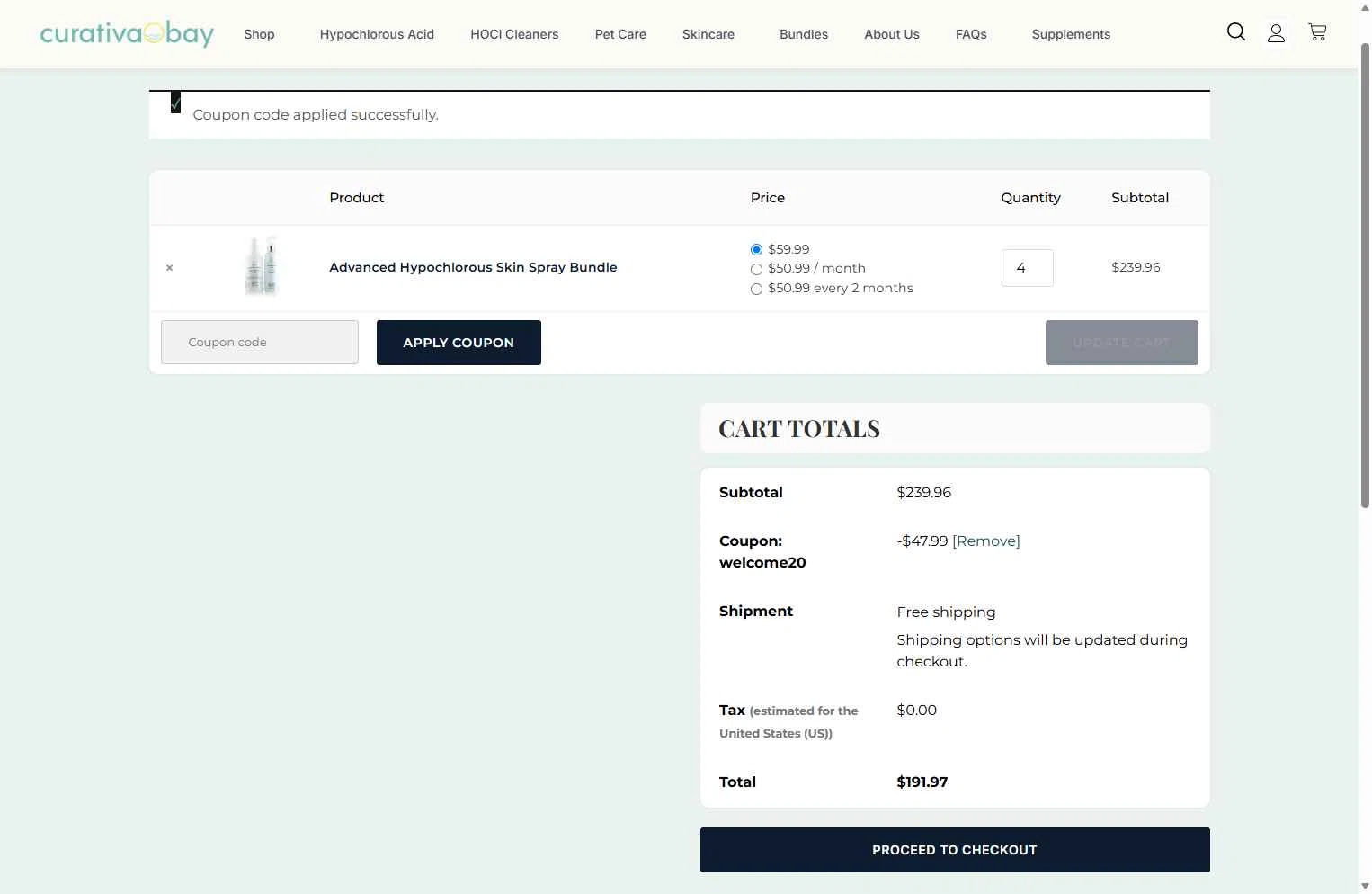The width and height of the screenshot is (1372, 894).
Task: Go to the FAQs page
Action: tap(971, 34)
